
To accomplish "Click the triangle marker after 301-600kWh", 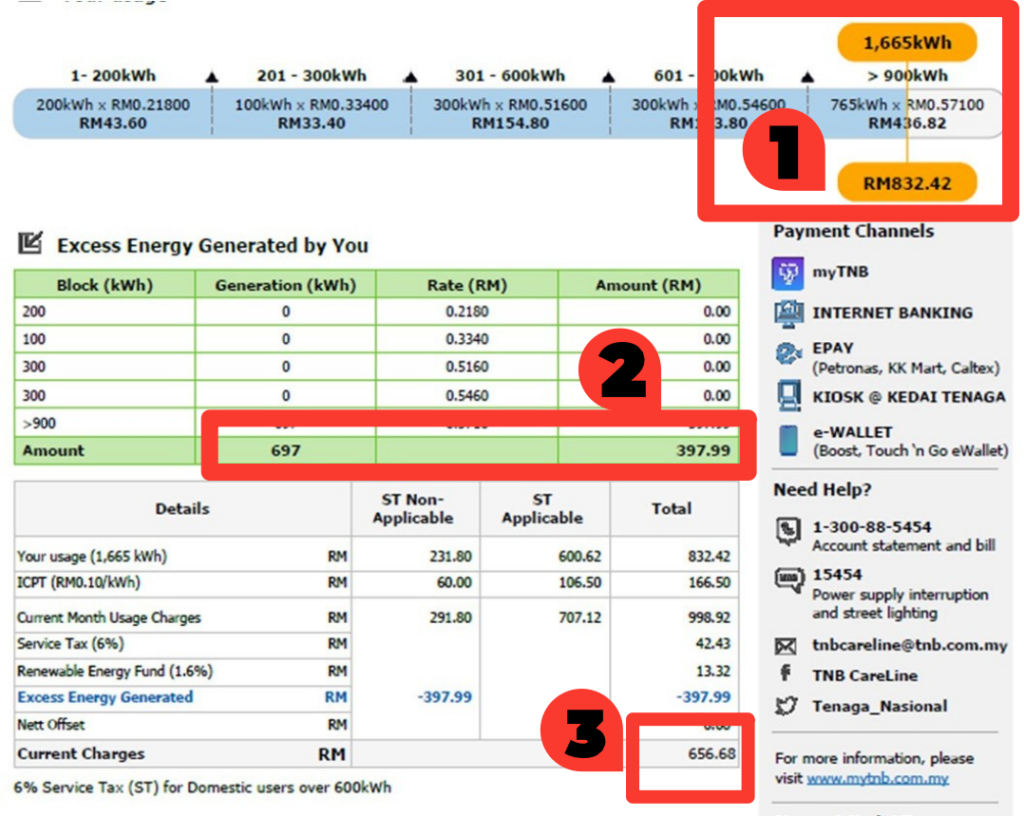I will (x=609, y=78).
